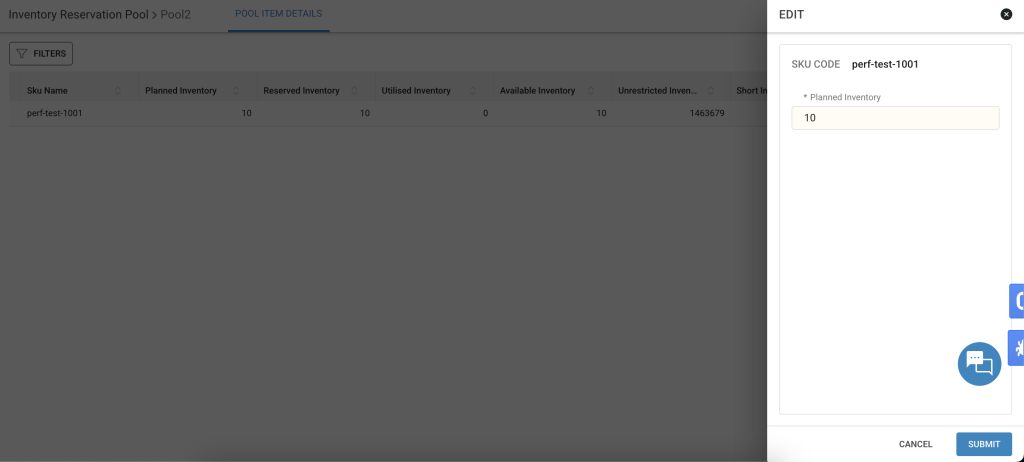Sort by Reserved Inventory column arrows

[x=354, y=91]
